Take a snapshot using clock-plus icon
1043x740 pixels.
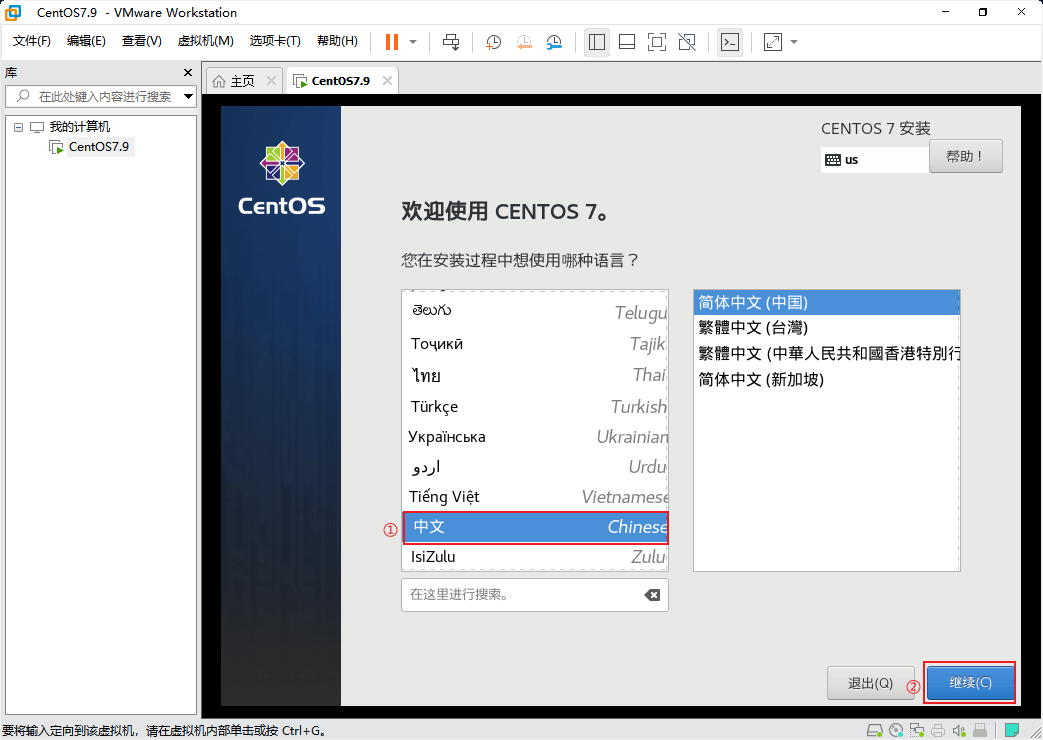tap(494, 42)
